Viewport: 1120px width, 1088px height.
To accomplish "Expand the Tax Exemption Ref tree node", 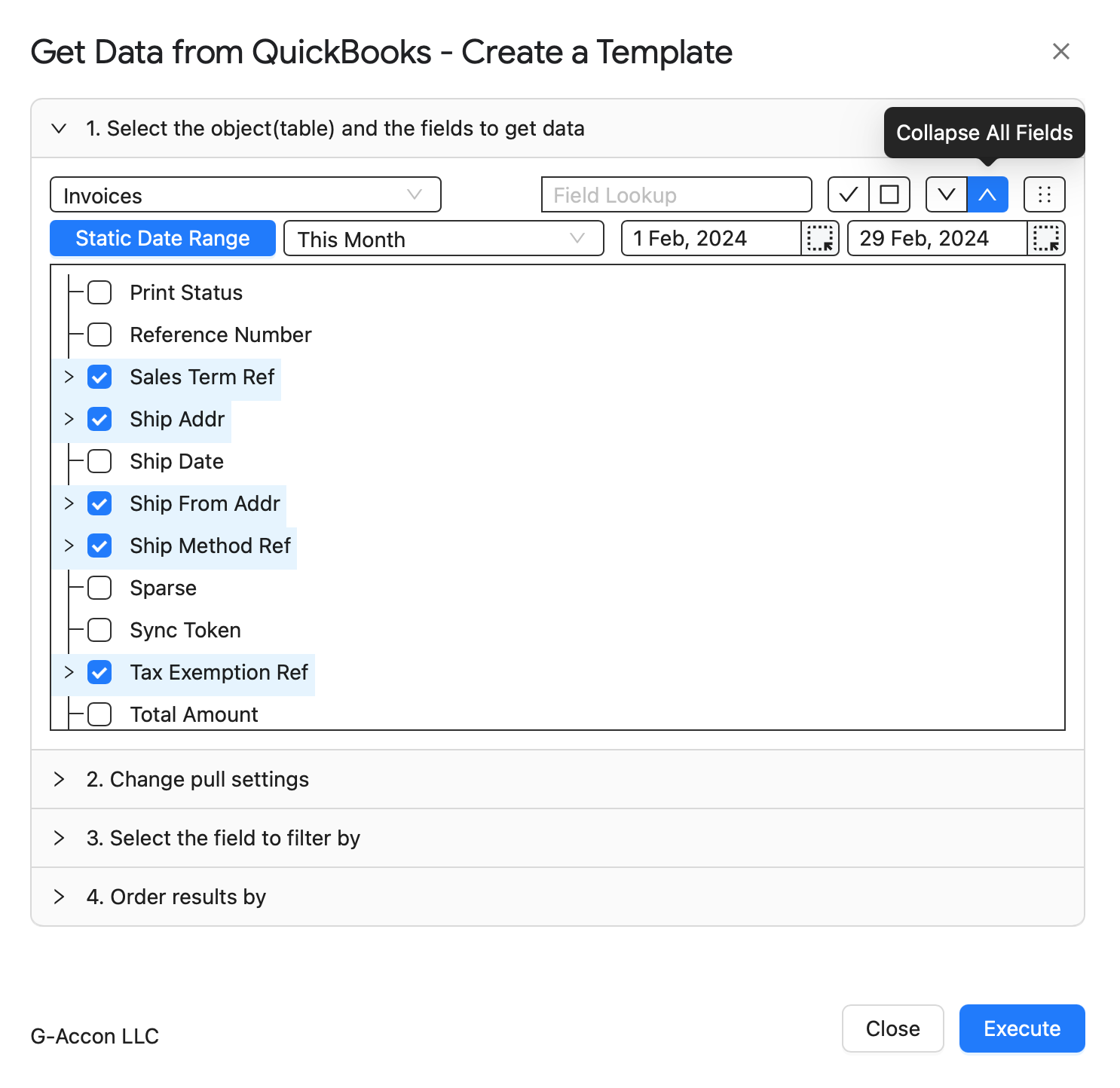I will [69, 672].
